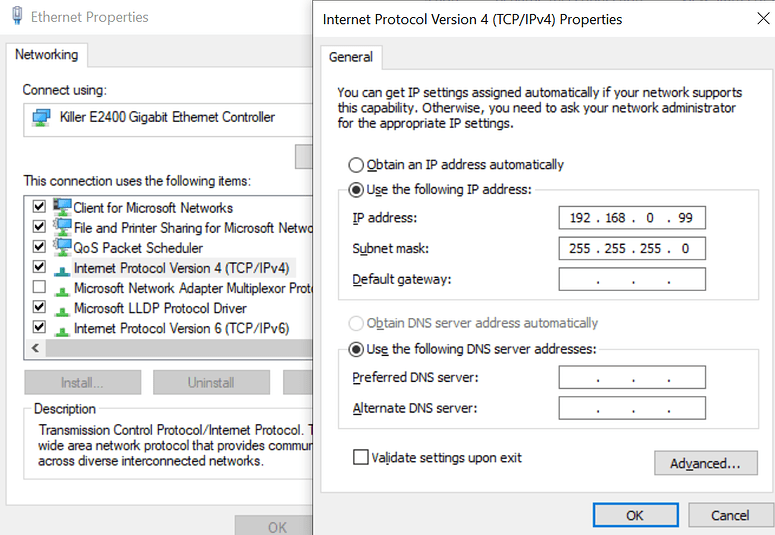Click the Default gateway input field
This screenshot has height=535, width=775.
pyautogui.click(x=632, y=279)
